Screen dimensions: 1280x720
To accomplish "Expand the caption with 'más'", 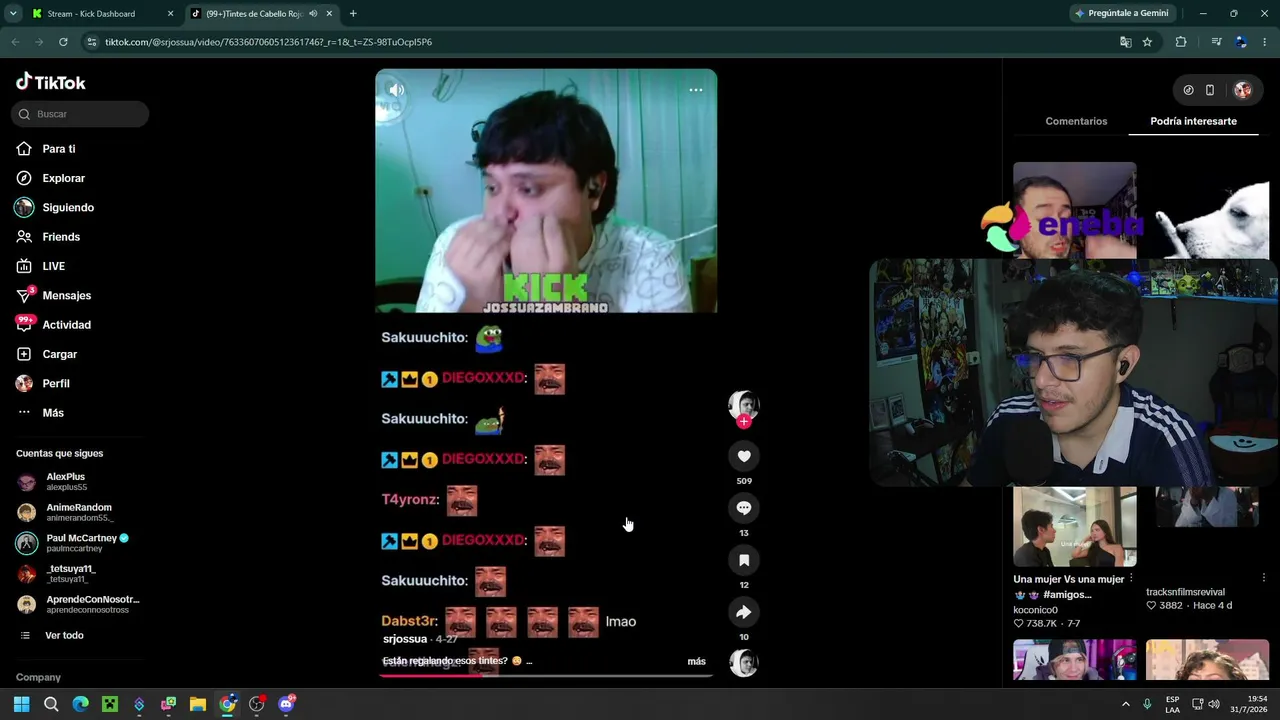I will pos(696,661).
